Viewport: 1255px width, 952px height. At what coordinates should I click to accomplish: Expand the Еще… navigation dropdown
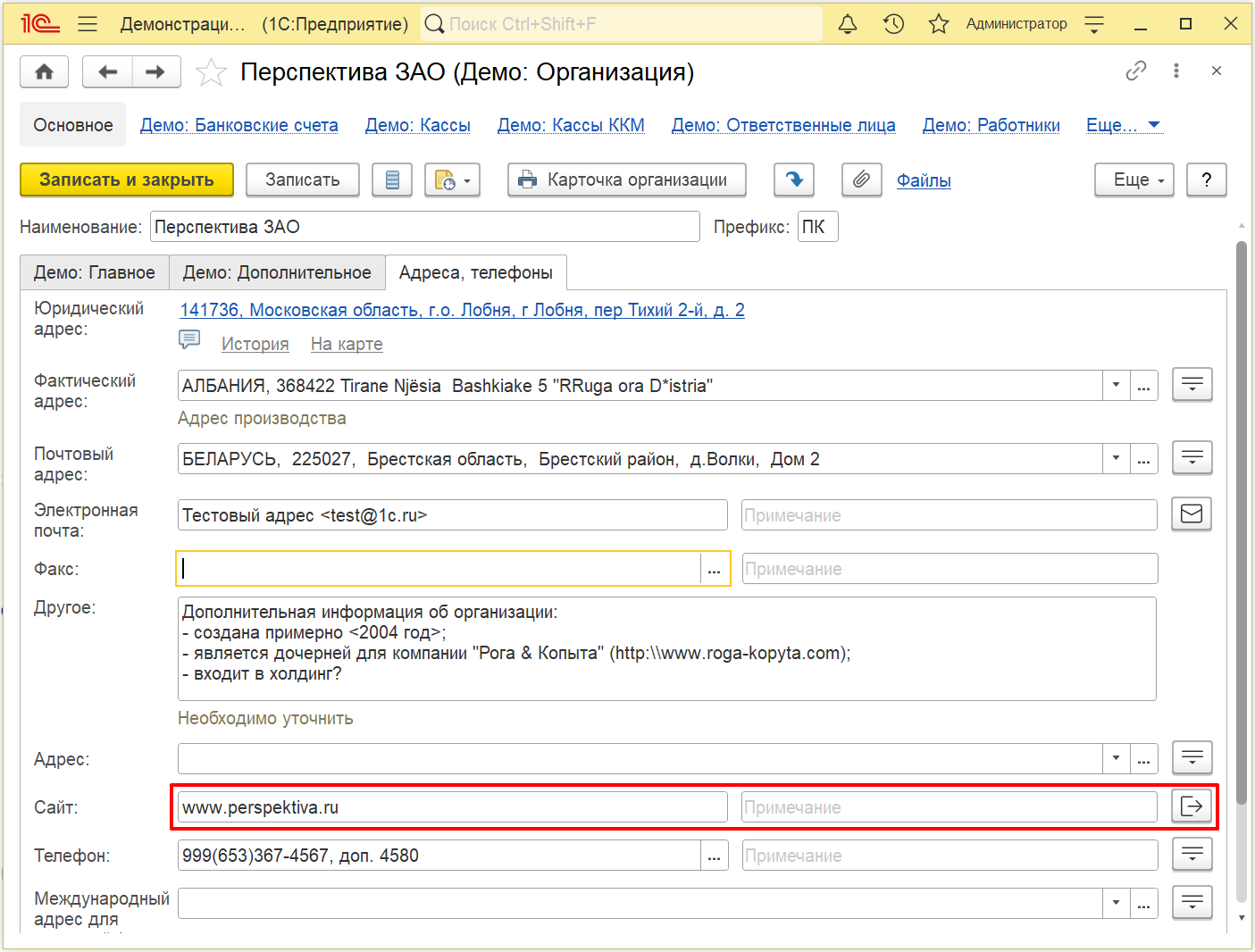[1123, 125]
